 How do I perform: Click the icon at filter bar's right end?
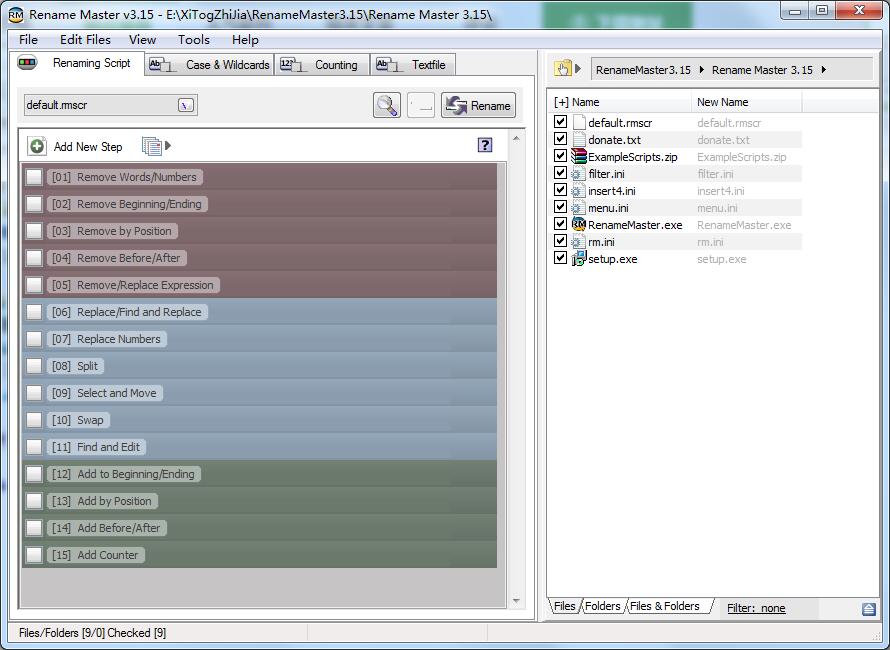pyautogui.click(x=868, y=609)
